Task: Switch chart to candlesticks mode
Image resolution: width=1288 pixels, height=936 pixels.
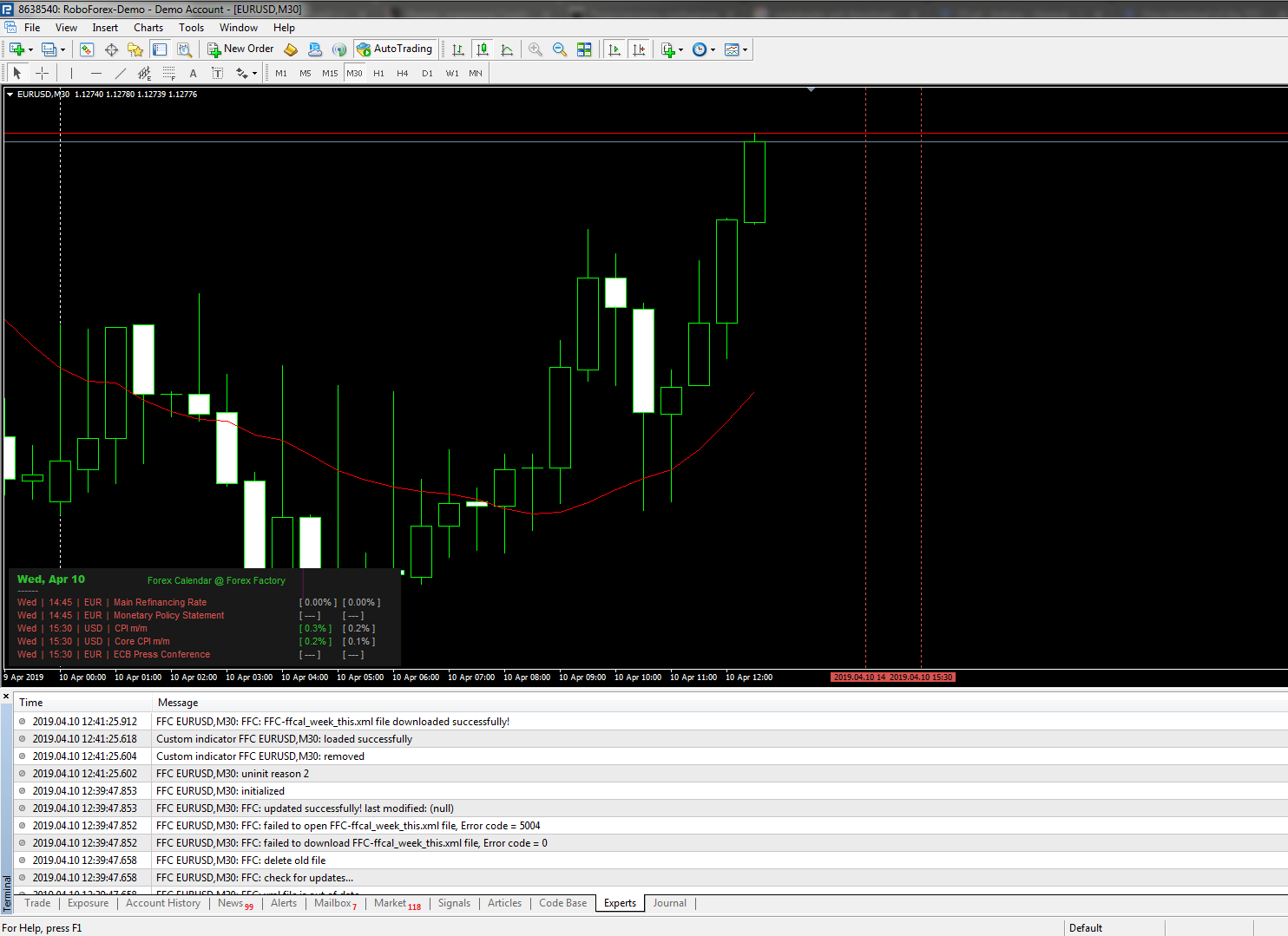Action: (483, 49)
